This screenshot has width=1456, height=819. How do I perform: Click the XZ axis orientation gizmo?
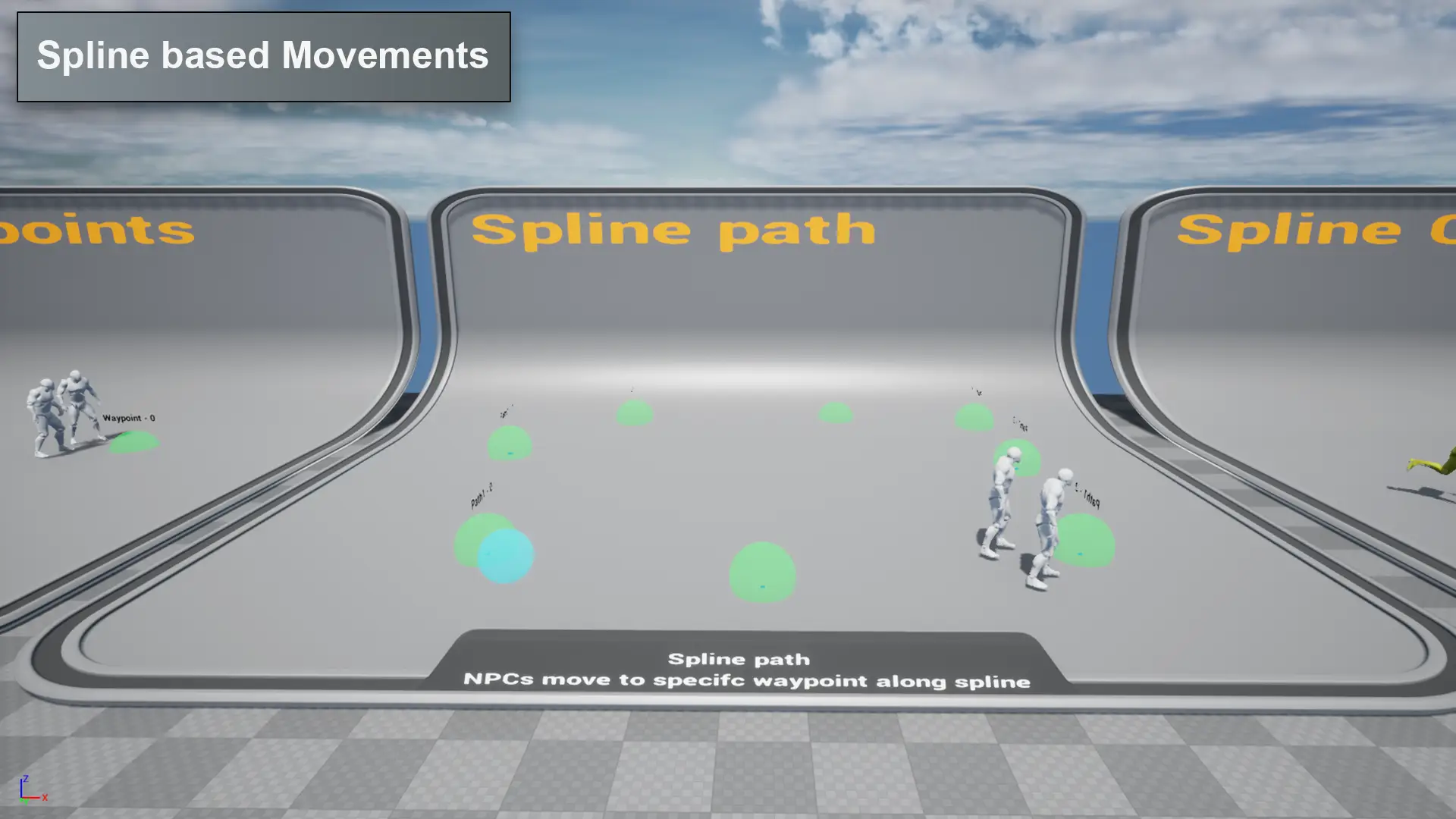coord(33,789)
